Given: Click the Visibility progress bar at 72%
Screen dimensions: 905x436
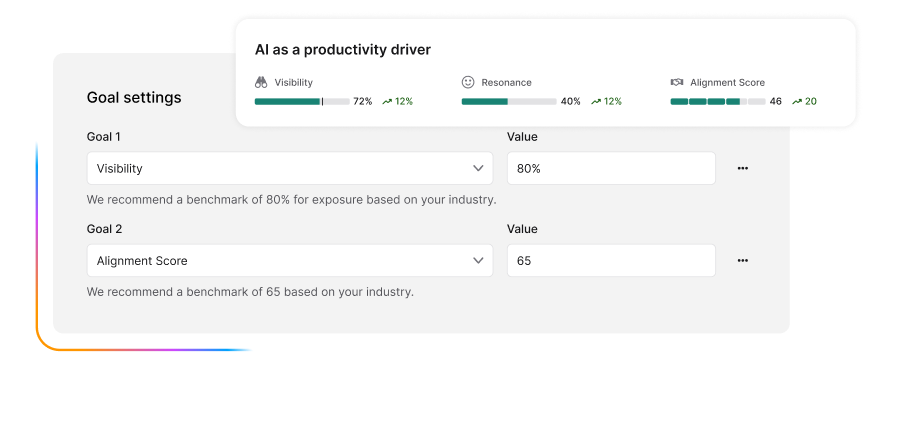Looking at the screenshot, I should pyautogui.click(x=302, y=102).
